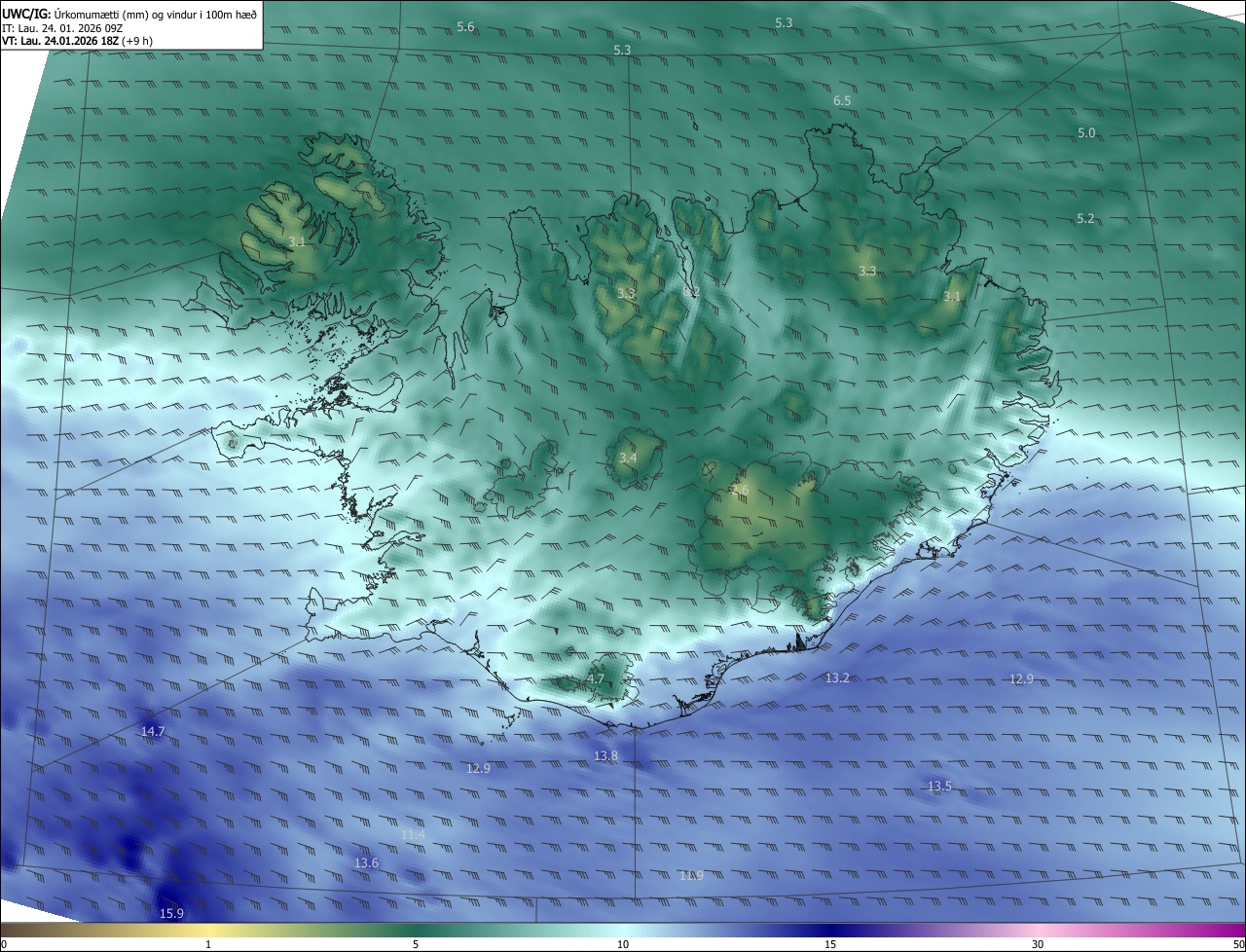Click the map value 3.4
1246x952 pixels.
(628, 458)
